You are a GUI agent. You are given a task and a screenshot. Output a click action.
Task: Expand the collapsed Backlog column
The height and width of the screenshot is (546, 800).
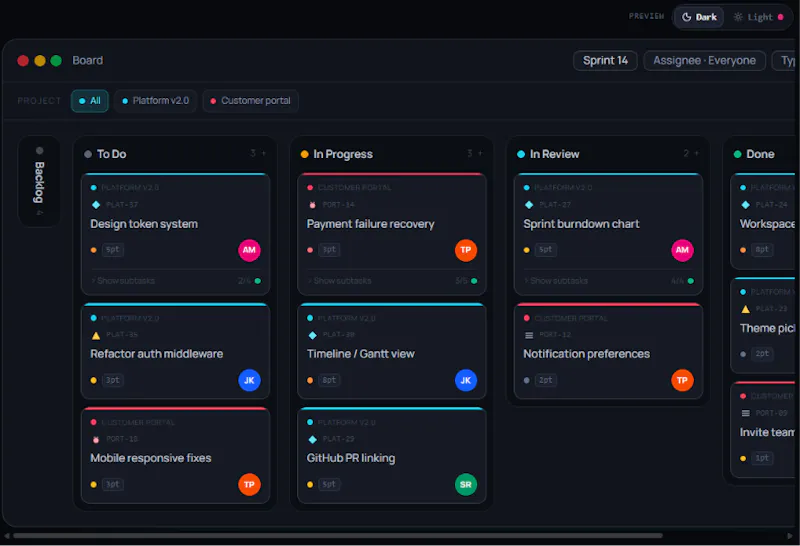39,181
